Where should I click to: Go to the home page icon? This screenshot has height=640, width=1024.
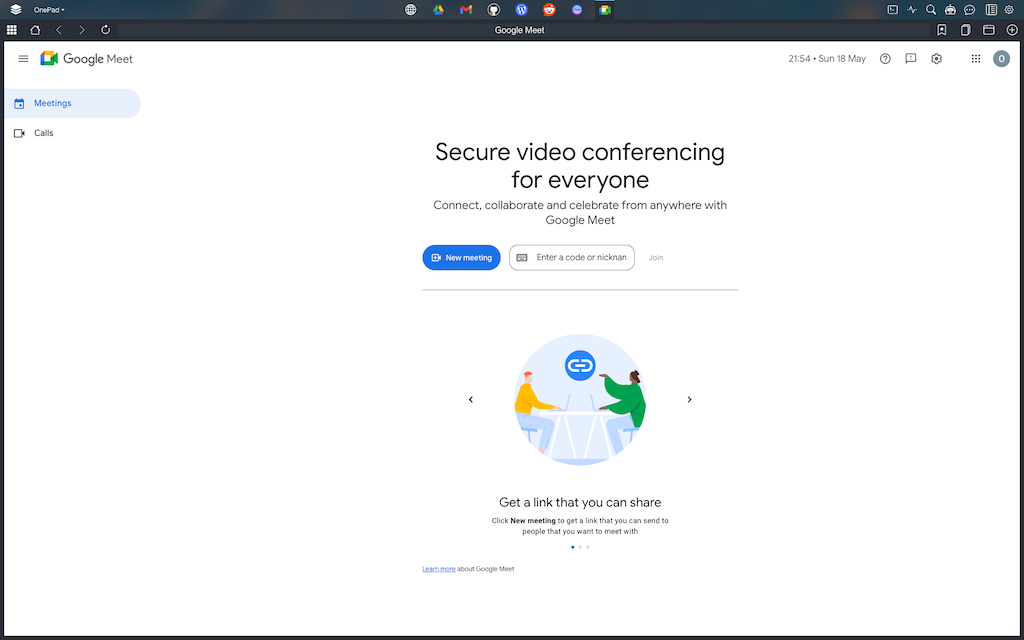click(x=35, y=30)
